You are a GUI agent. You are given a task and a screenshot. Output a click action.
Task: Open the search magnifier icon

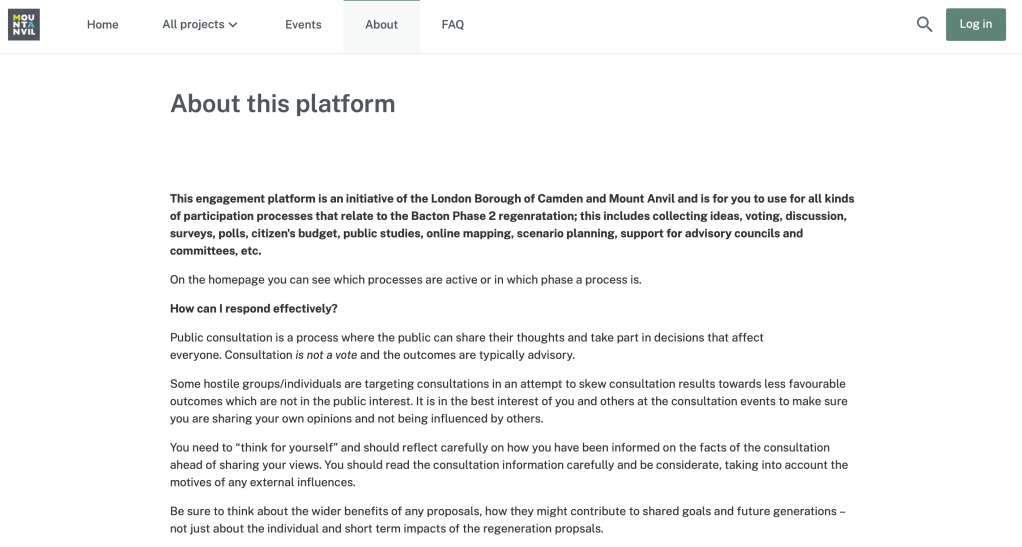[x=924, y=25]
